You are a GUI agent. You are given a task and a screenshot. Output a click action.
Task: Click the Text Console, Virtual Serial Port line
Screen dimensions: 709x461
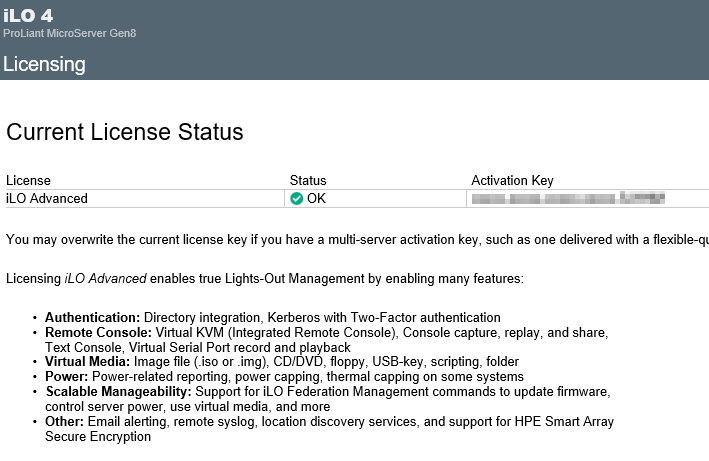click(x=198, y=348)
